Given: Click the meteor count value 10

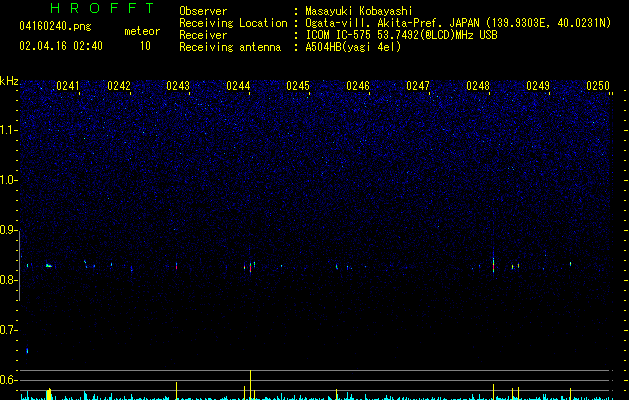Looking at the screenshot, I should coord(145,46).
